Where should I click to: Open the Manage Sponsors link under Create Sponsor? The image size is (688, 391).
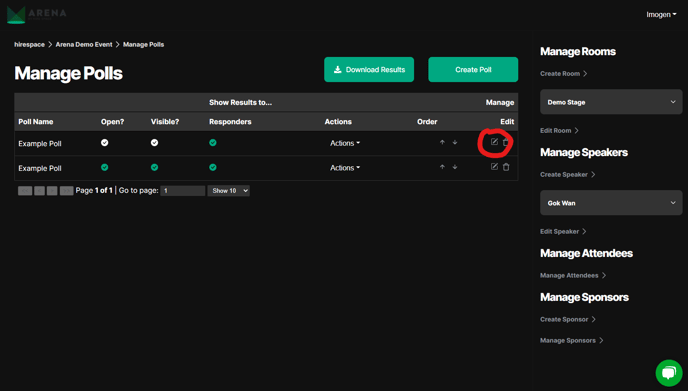[x=571, y=340]
